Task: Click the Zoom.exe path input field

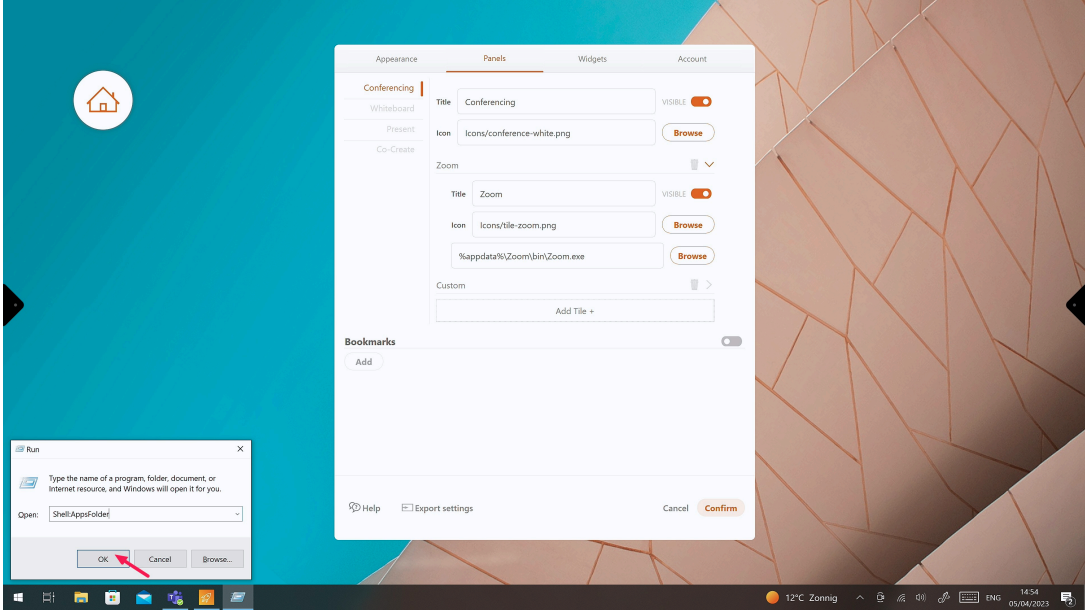Action: [556, 256]
